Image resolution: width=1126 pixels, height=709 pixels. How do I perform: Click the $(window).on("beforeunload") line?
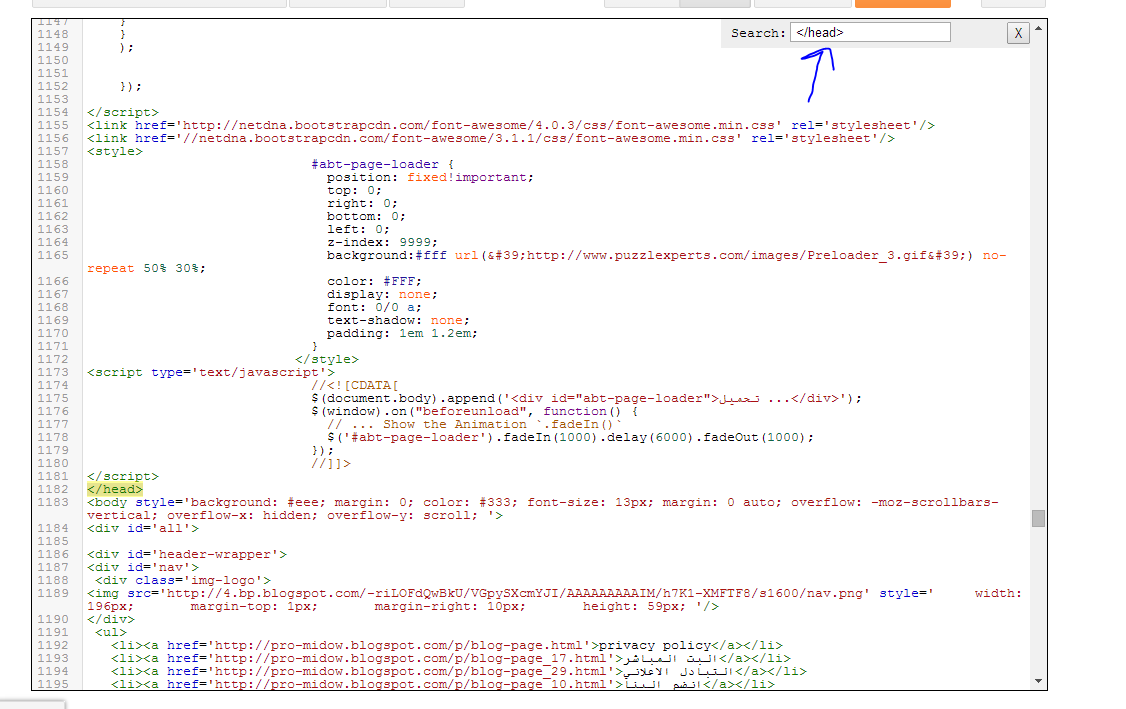click(474, 411)
